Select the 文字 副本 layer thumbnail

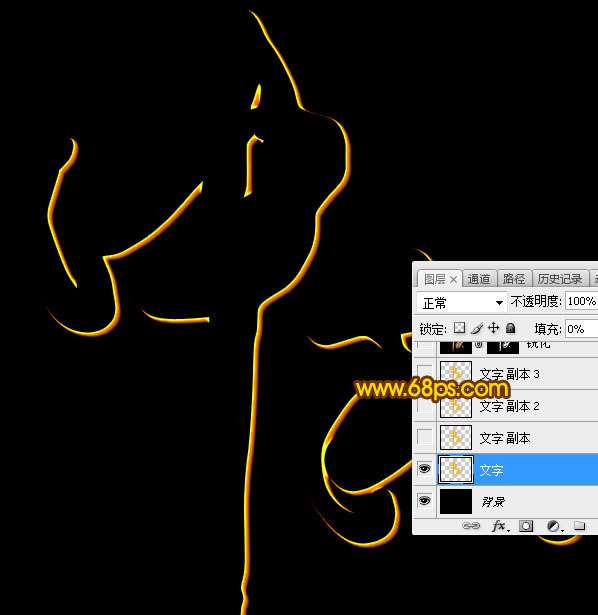(x=456, y=437)
